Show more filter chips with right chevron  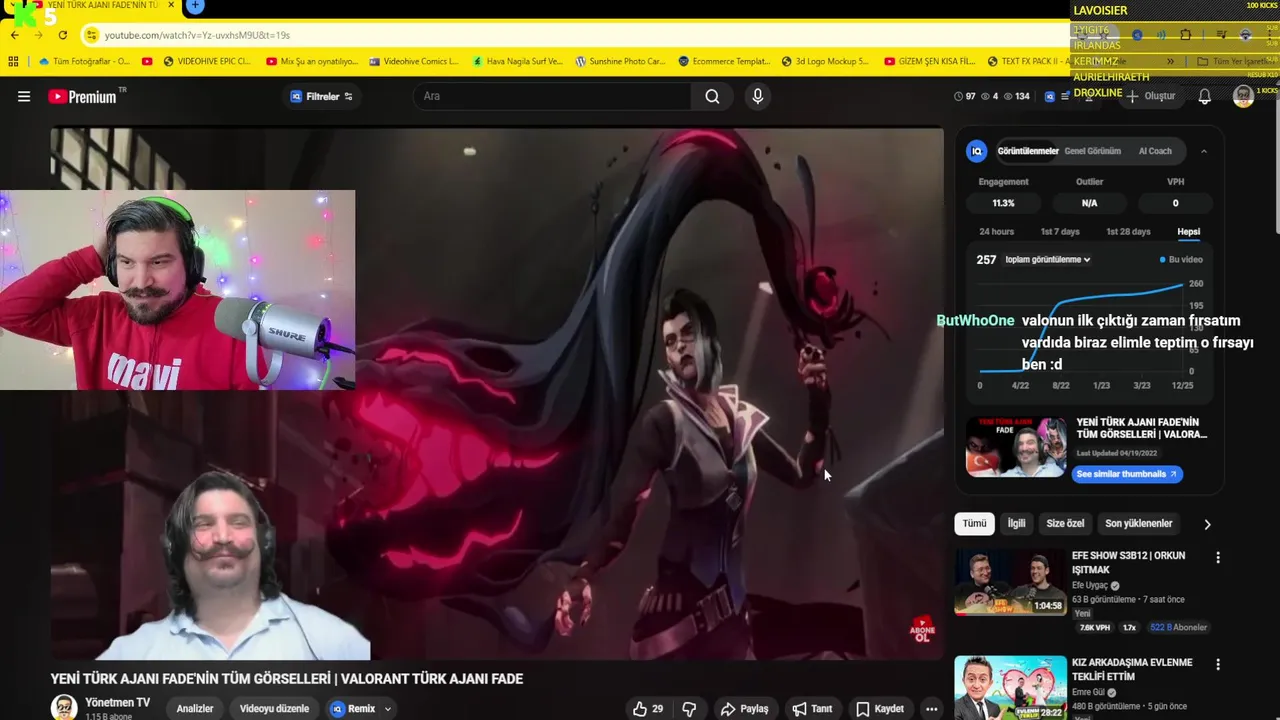pyautogui.click(x=1207, y=524)
